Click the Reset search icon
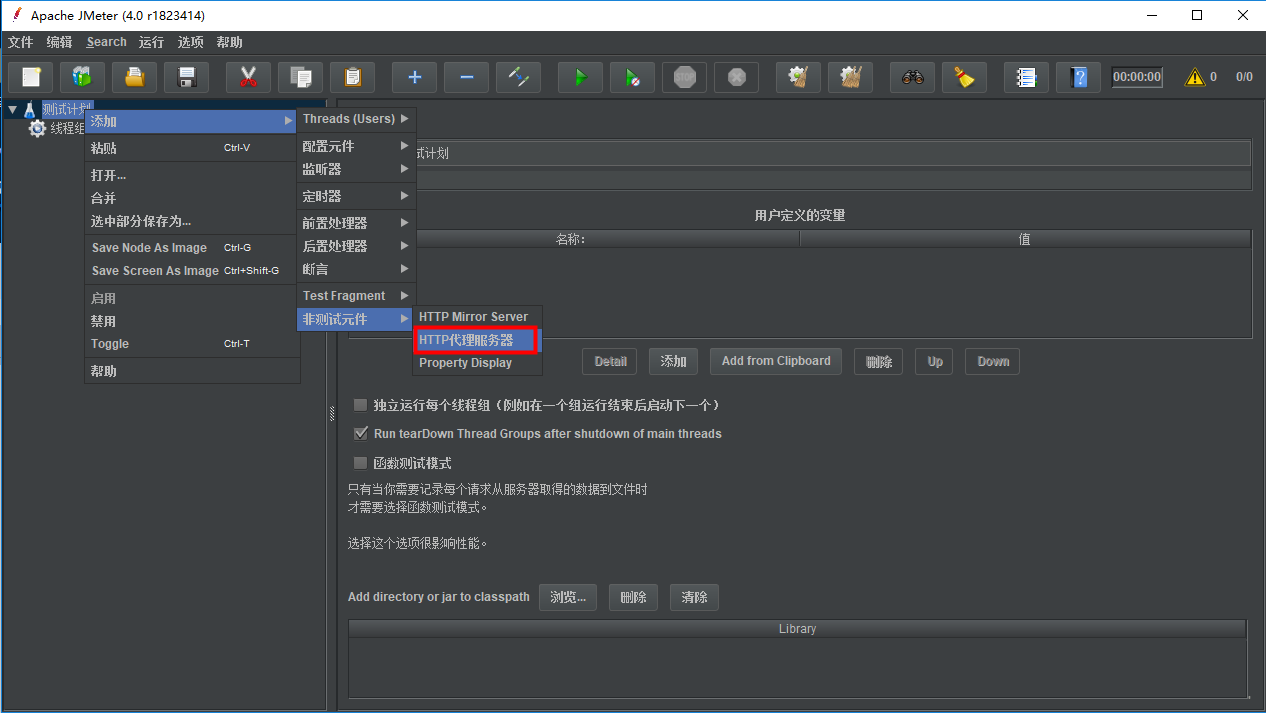The width and height of the screenshot is (1266, 713). coord(965,77)
